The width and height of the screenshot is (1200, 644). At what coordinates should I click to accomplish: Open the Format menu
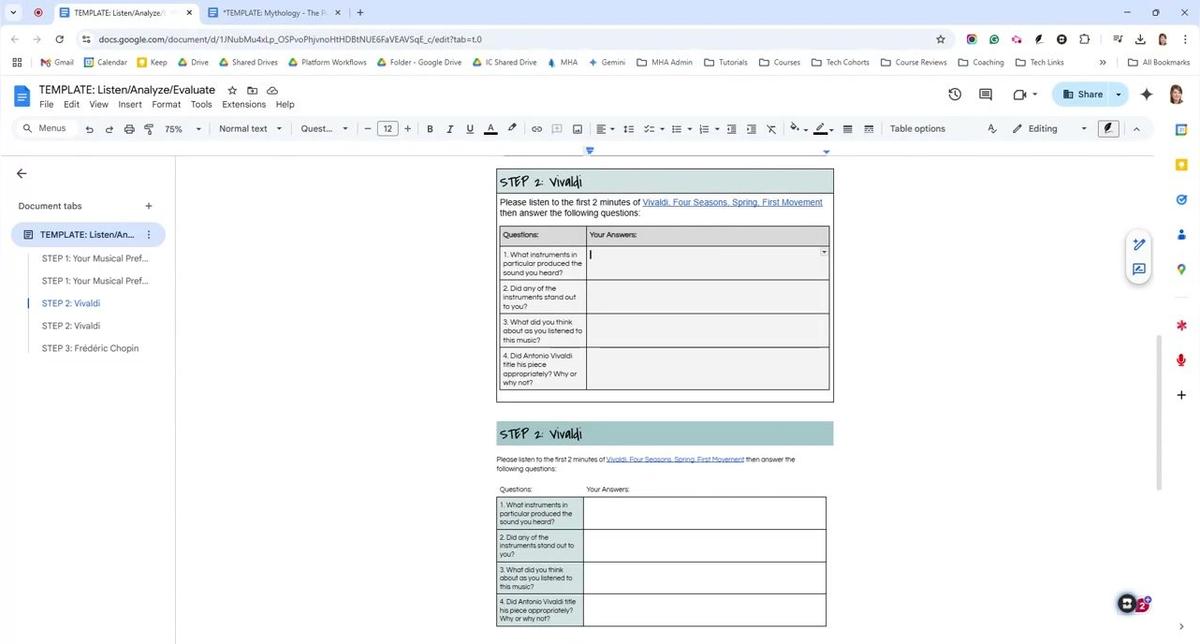167,104
